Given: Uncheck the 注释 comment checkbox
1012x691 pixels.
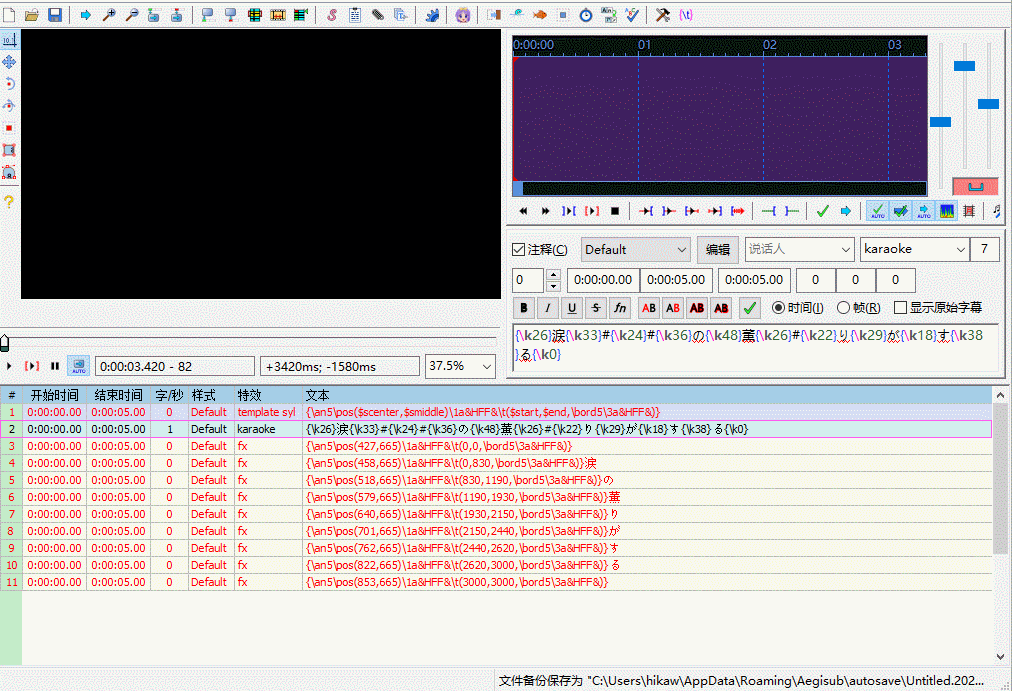Looking at the screenshot, I should (518, 250).
